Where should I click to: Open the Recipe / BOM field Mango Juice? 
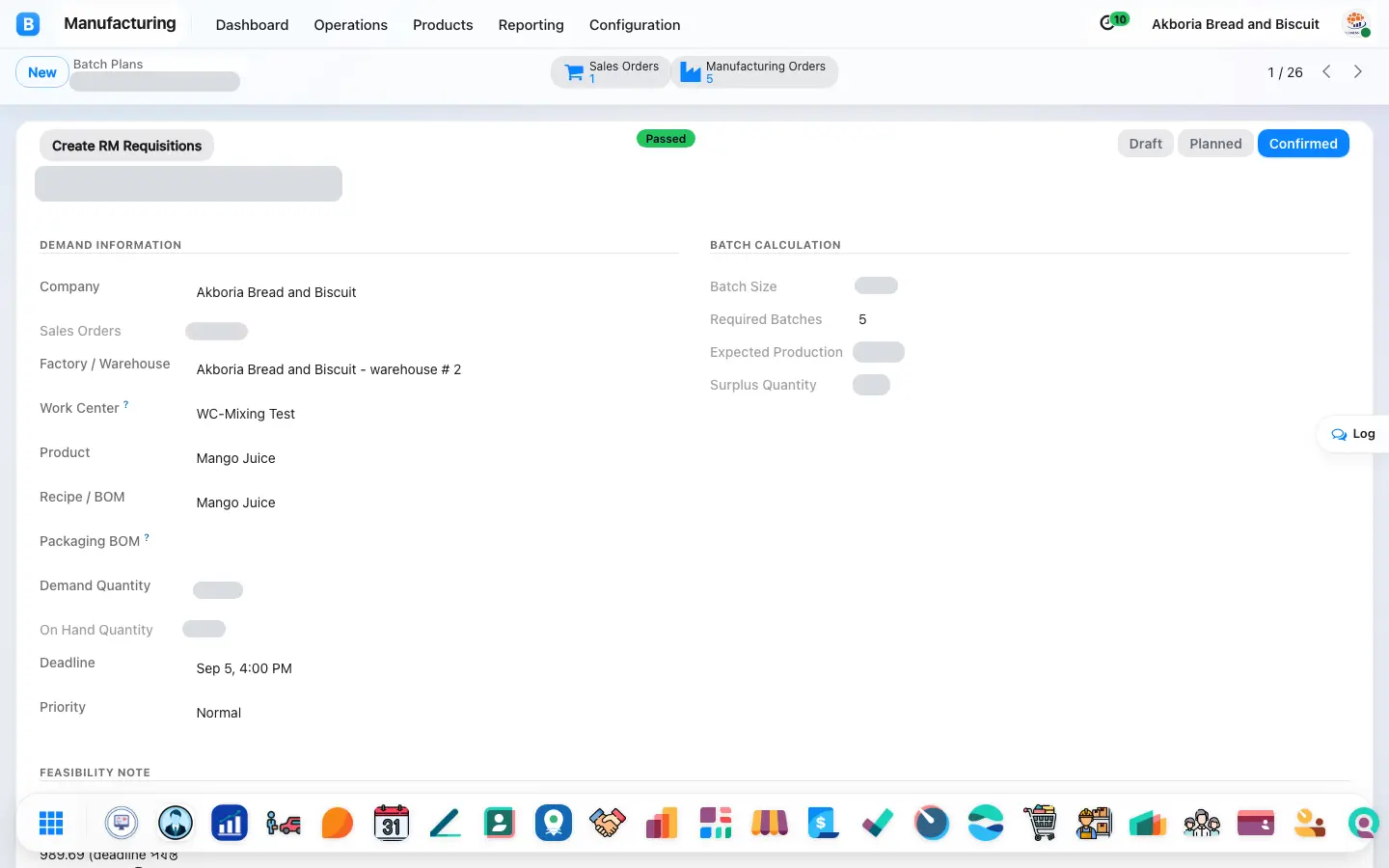[236, 502]
